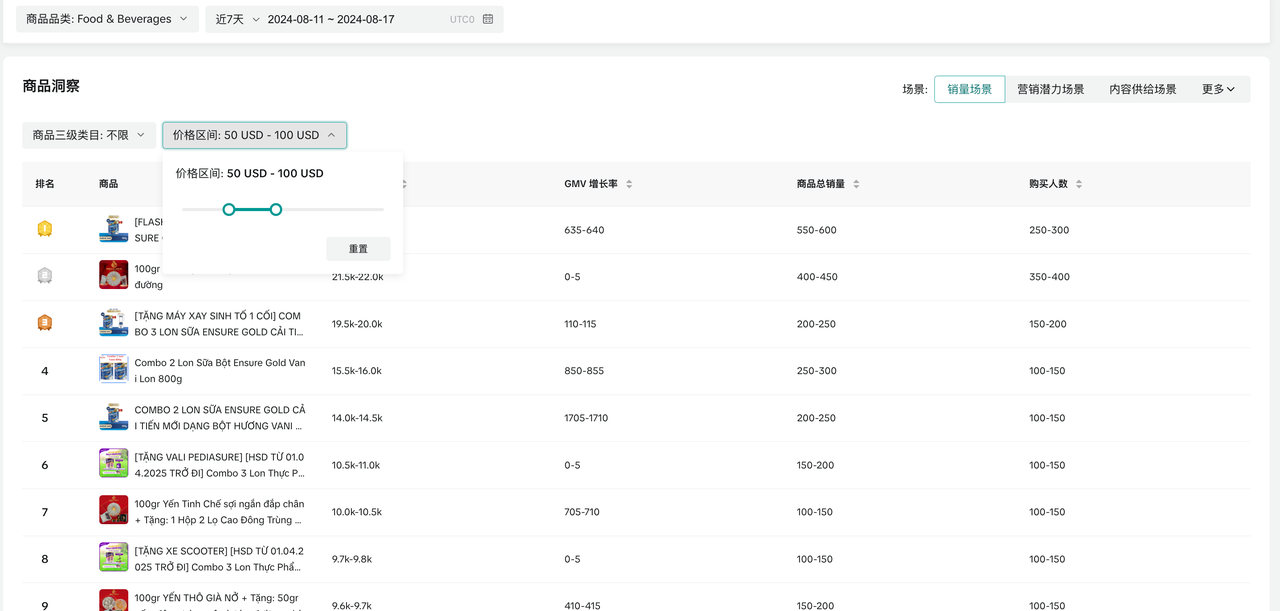This screenshot has height=611, width=1280.
Task: Open the 商品品类 Food & Beverages dropdown
Action: click(107, 19)
